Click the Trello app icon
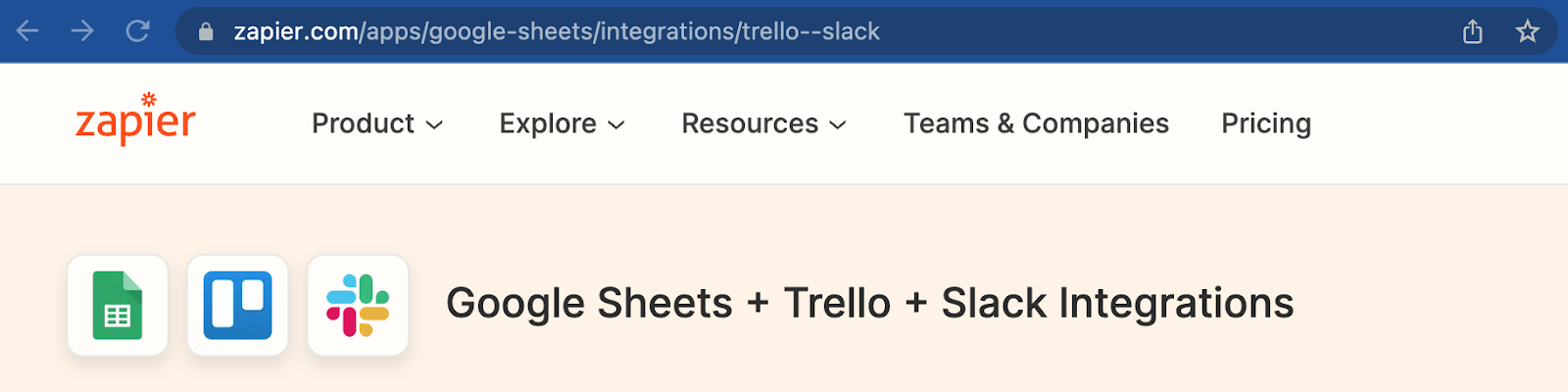Screen dimensions: 1568x392 (x=237, y=306)
